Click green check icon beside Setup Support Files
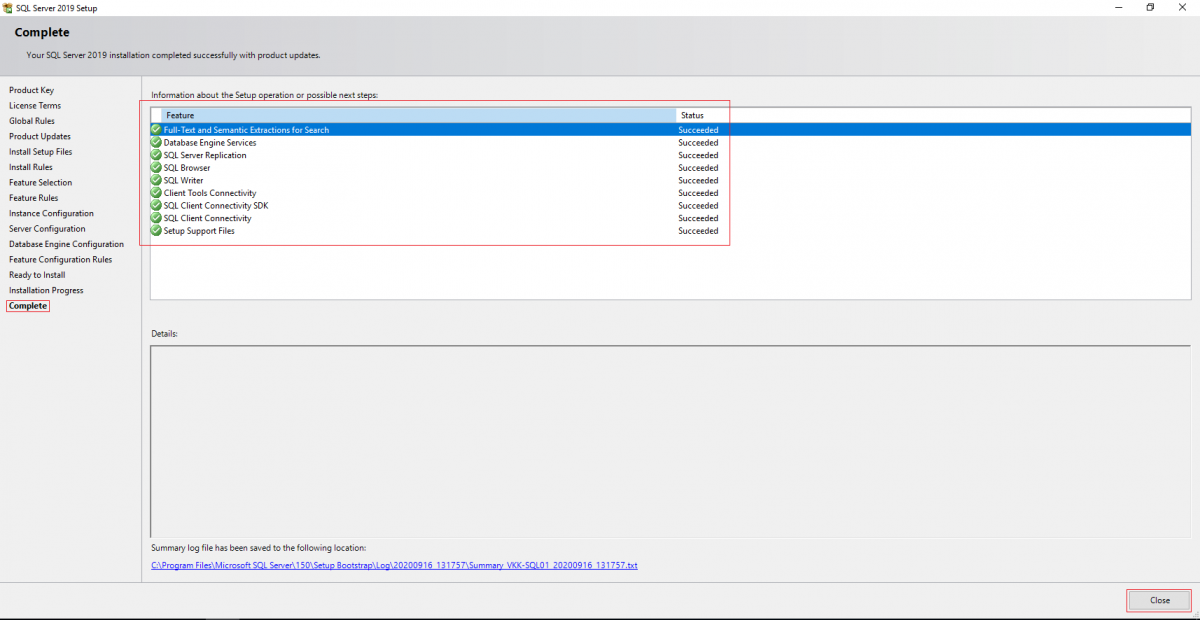The height and width of the screenshot is (620, 1200). [156, 231]
